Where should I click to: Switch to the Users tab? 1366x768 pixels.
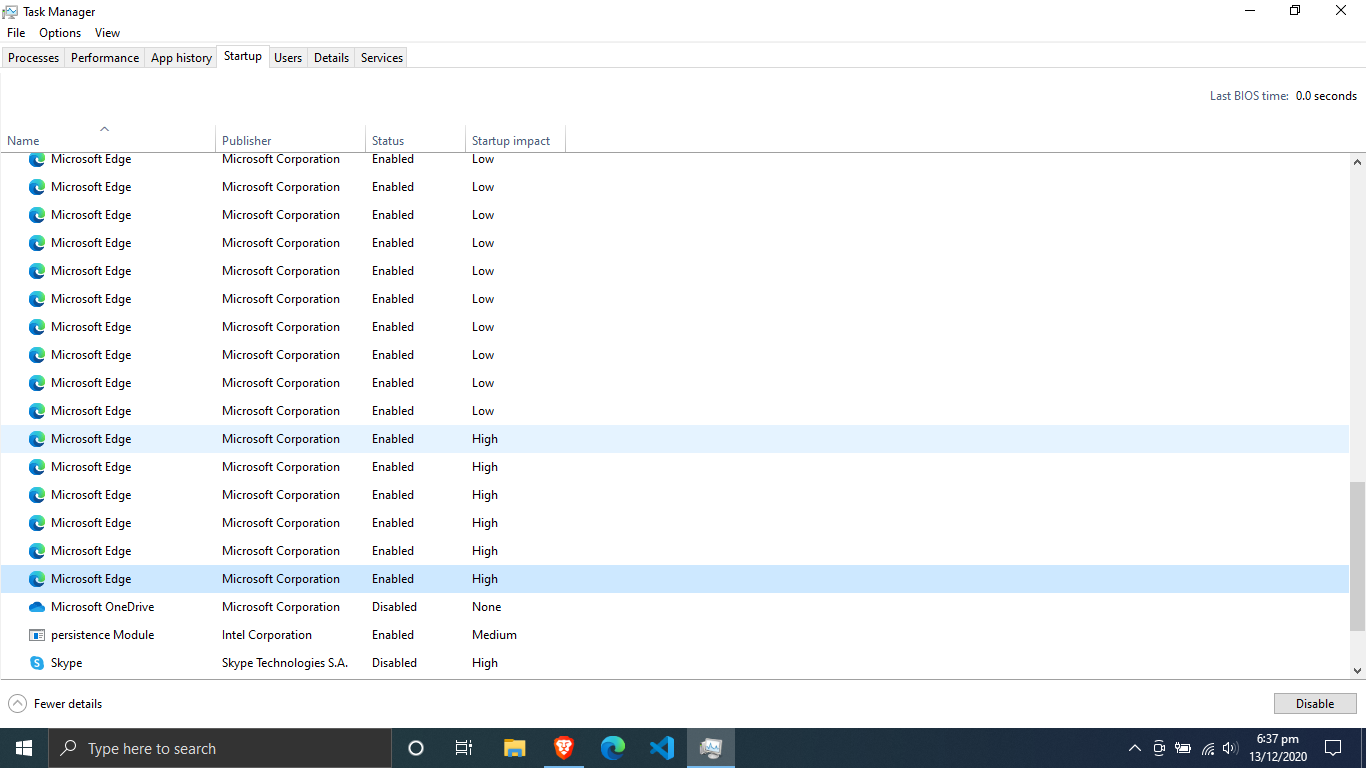click(288, 58)
